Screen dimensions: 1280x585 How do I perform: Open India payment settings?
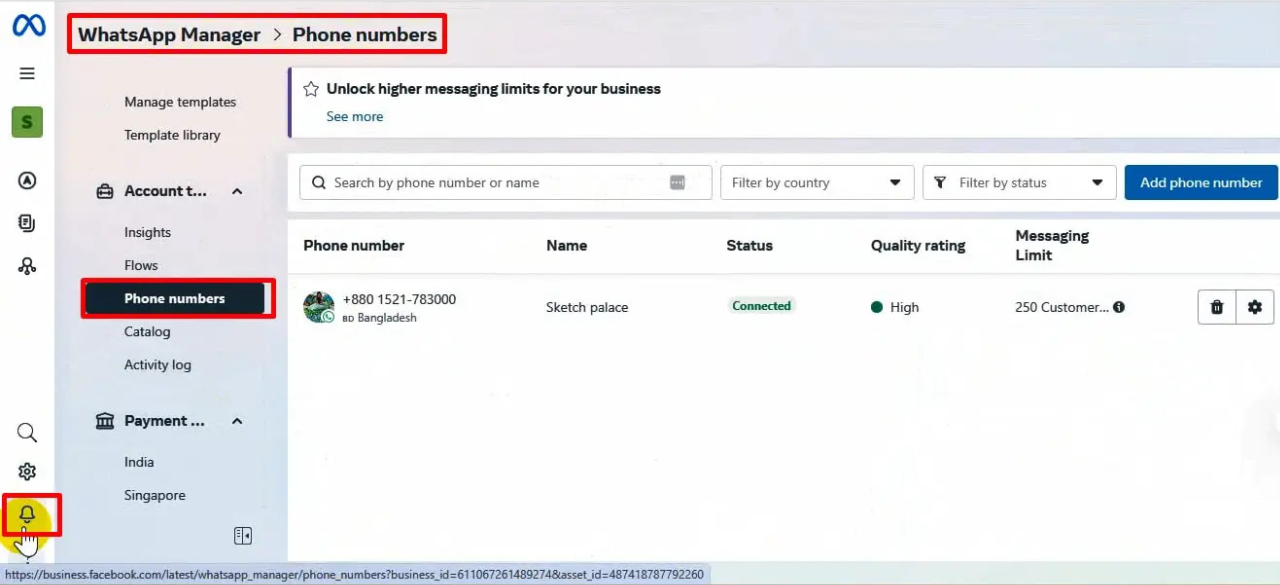pyautogui.click(x=139, y=462)
